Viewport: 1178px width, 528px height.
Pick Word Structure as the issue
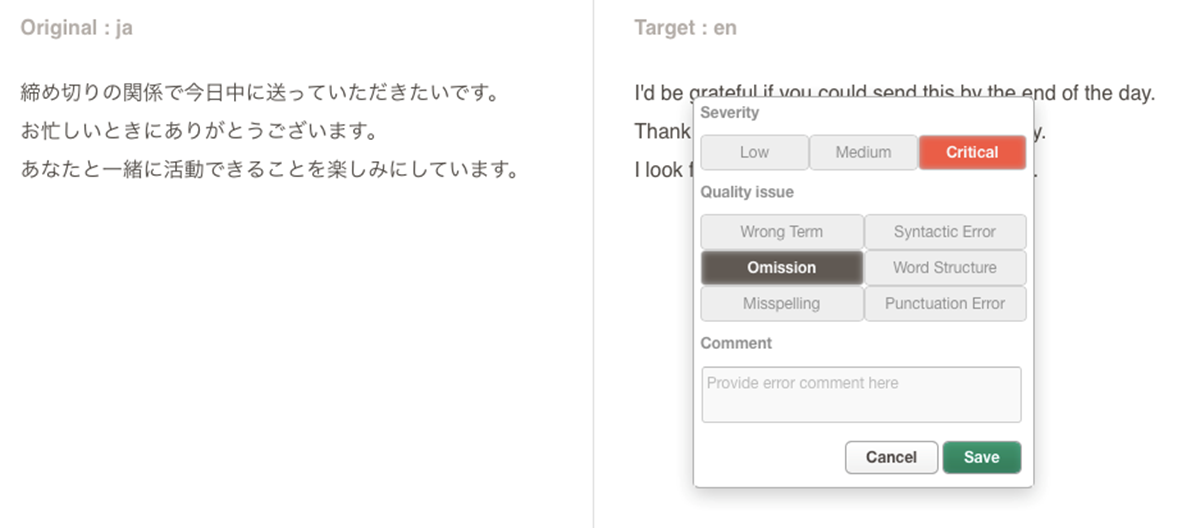pos(945,267)
